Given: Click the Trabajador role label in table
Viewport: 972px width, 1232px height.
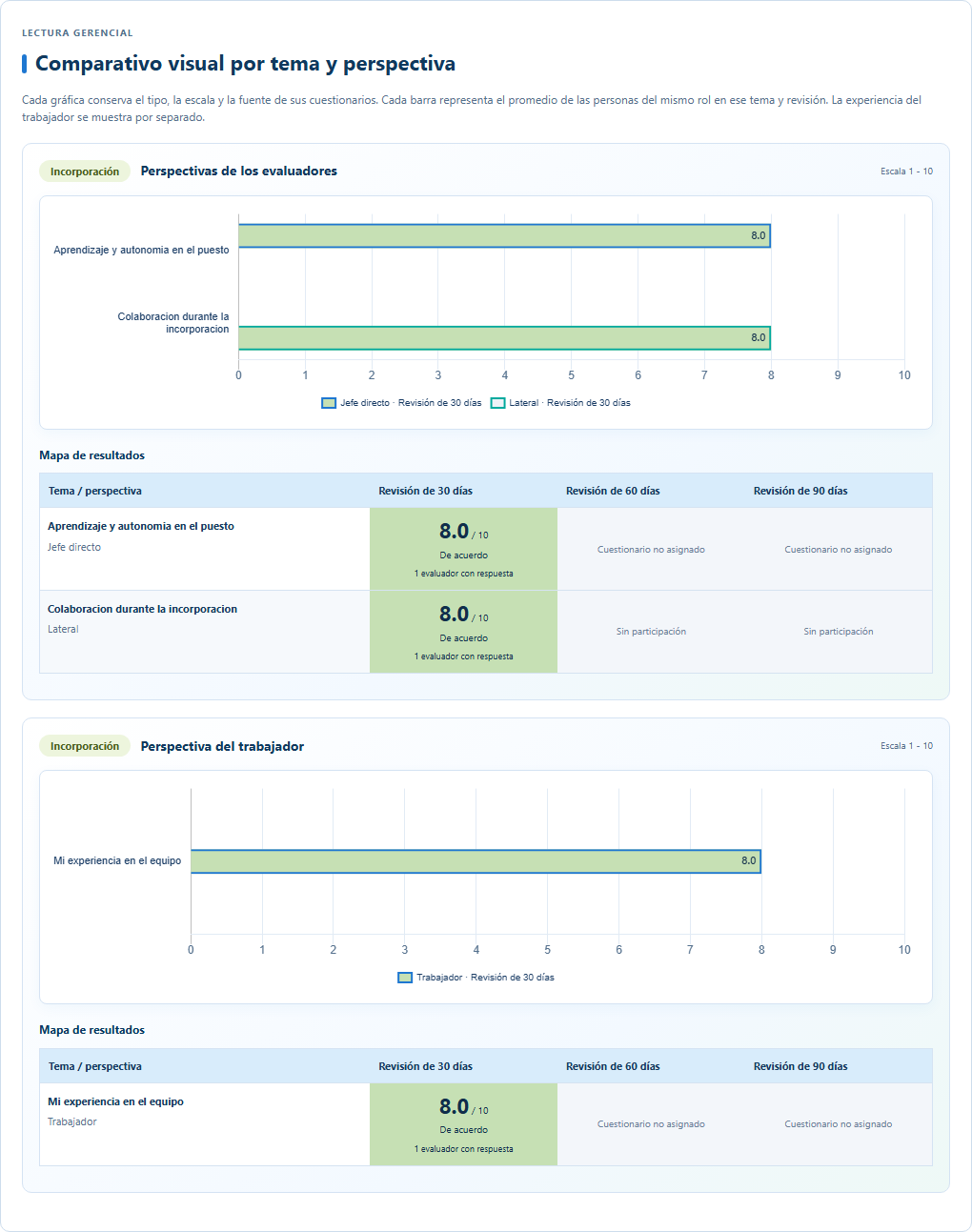Looking at the screenshot, I should (72, 1121).
